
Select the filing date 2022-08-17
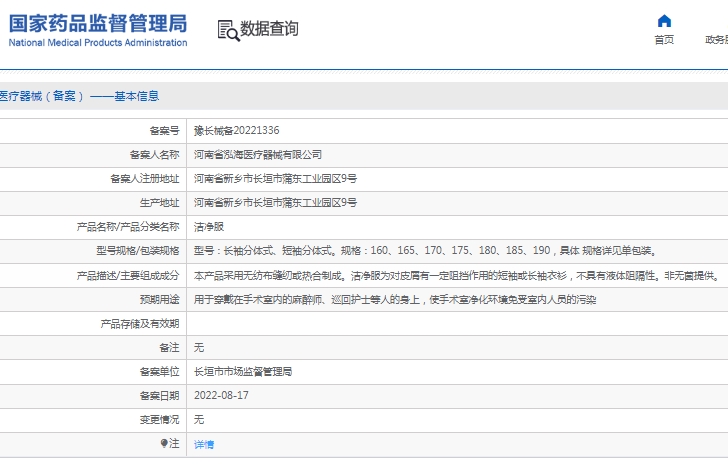tap(221, 395)
